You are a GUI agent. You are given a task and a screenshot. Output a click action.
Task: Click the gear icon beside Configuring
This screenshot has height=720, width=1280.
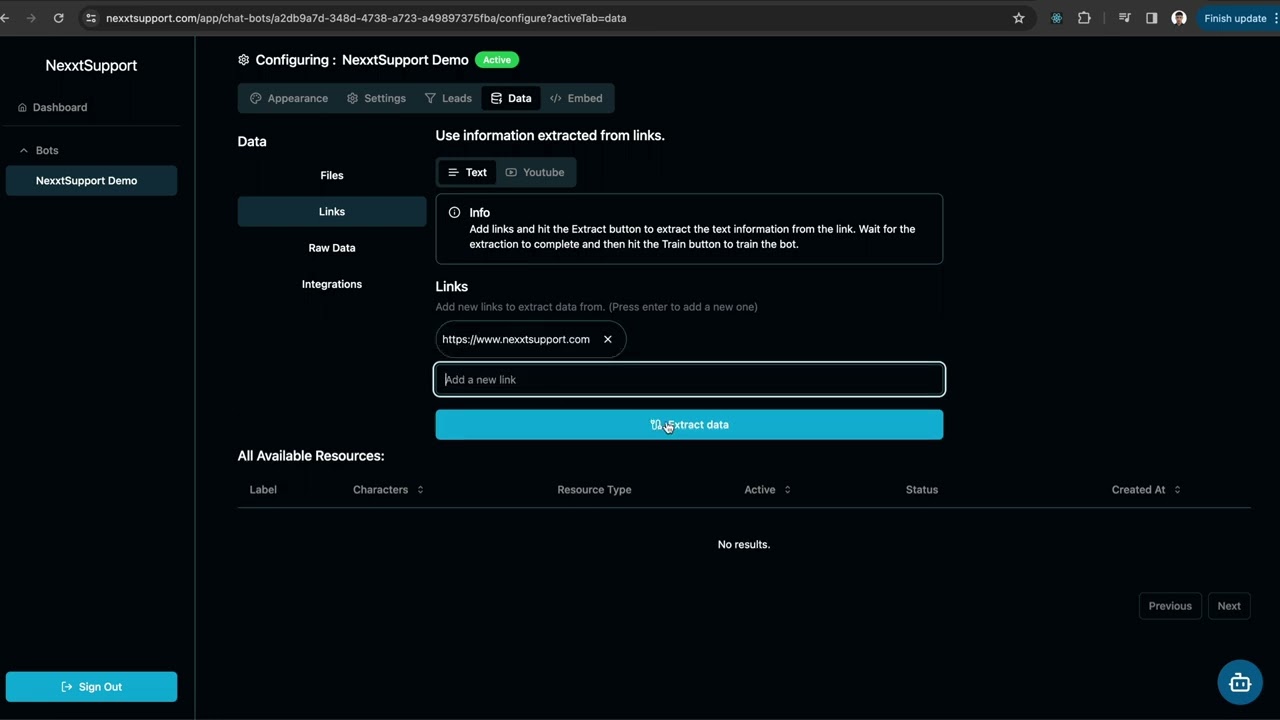[243, 60]
